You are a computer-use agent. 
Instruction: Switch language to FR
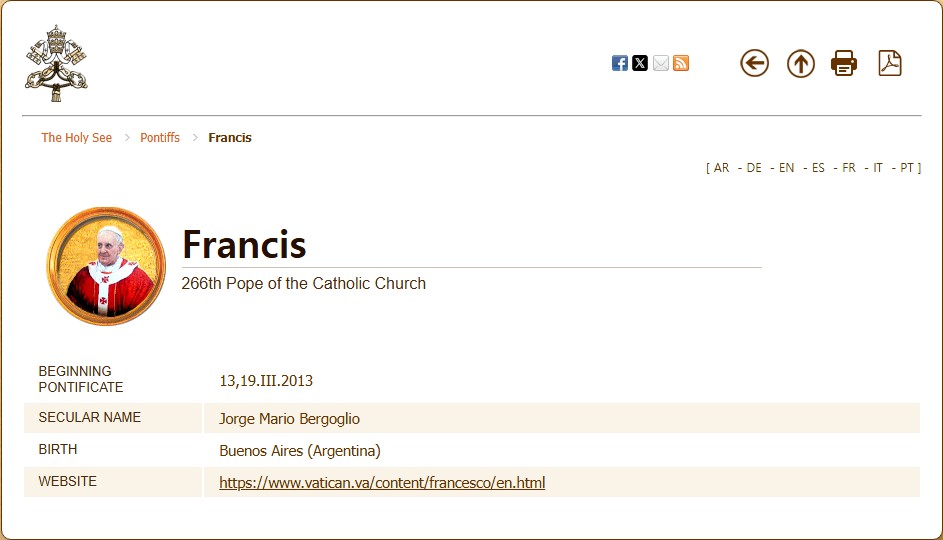[x=849, y=168]
